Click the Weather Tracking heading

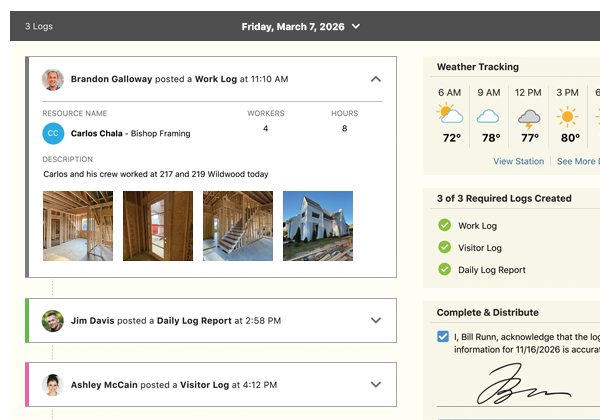(478, 67)
